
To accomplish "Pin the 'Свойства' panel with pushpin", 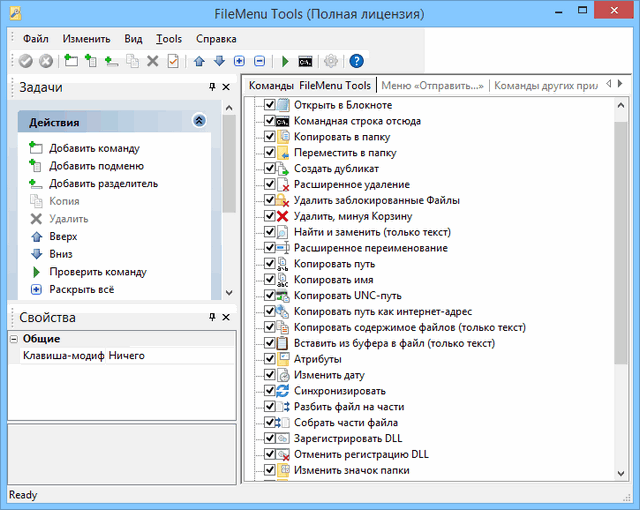I will [x=211, y=317].
